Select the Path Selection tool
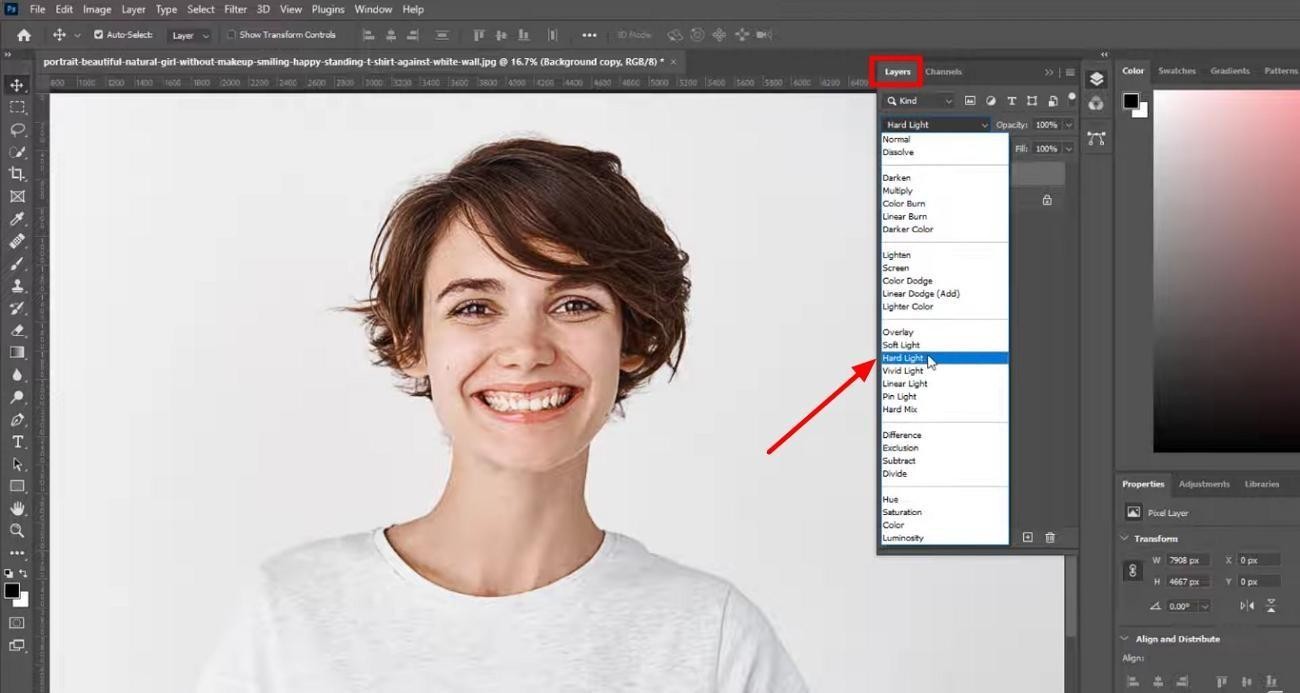This screenshot has height=693, width=1300. point(17,464)
